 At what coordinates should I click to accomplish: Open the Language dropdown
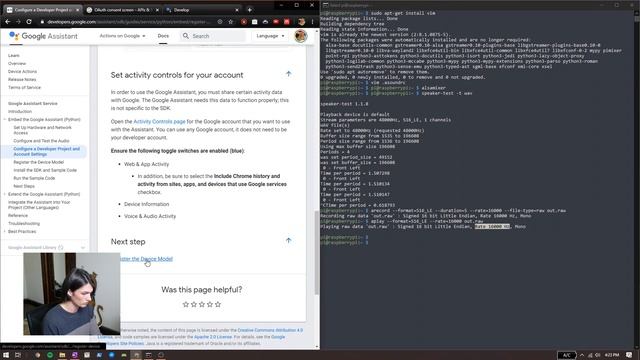click(x=270, y=36)
